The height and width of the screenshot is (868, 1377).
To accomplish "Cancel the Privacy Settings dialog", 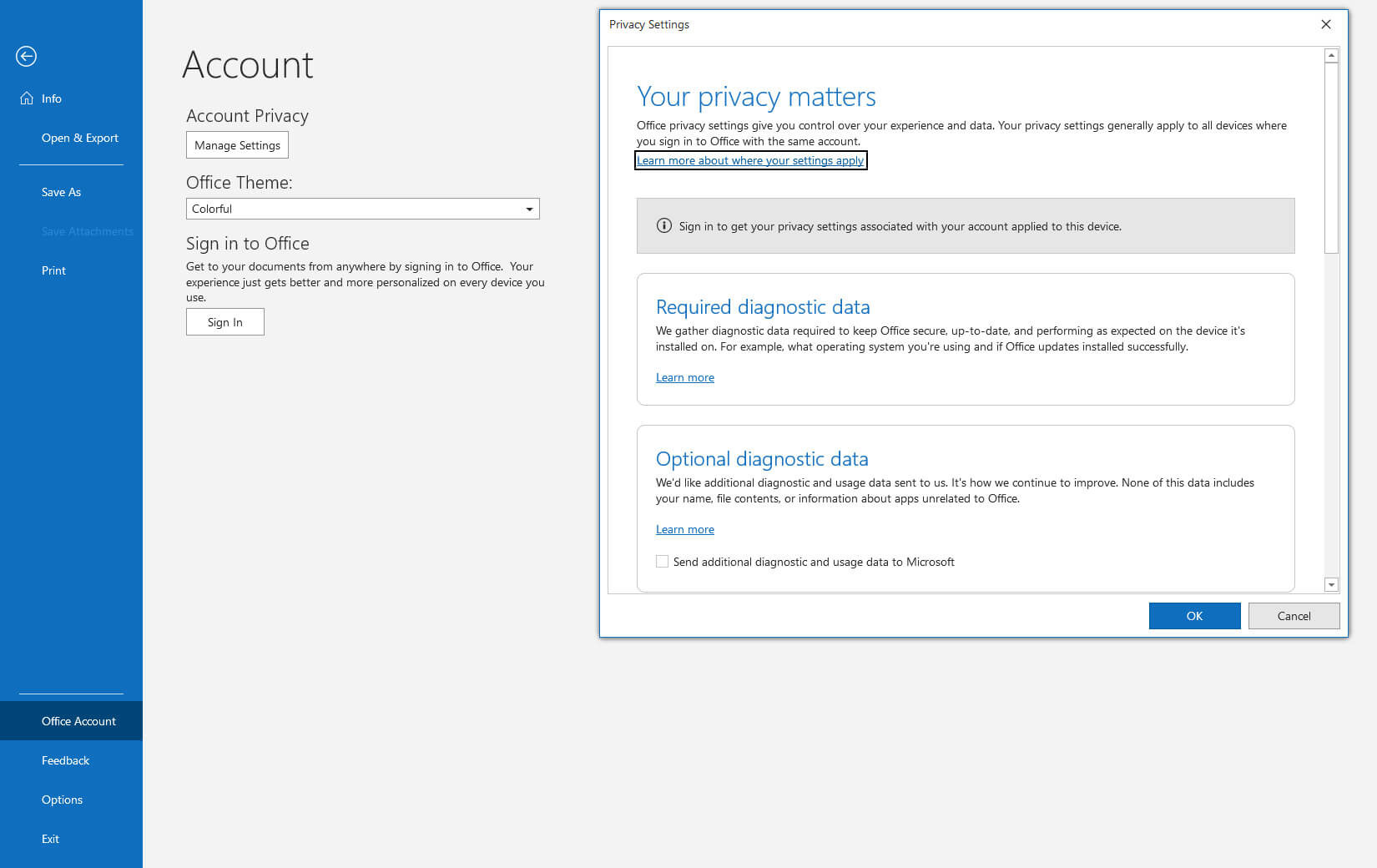I will (x=1294, y=616).
